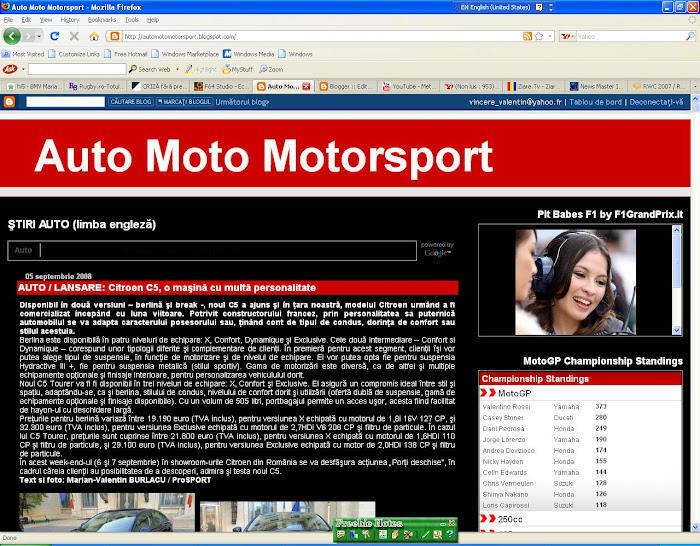700x546 pixels.
Task: Open the Free Hotmail bookmark
Action: click(x=126, y=54)
